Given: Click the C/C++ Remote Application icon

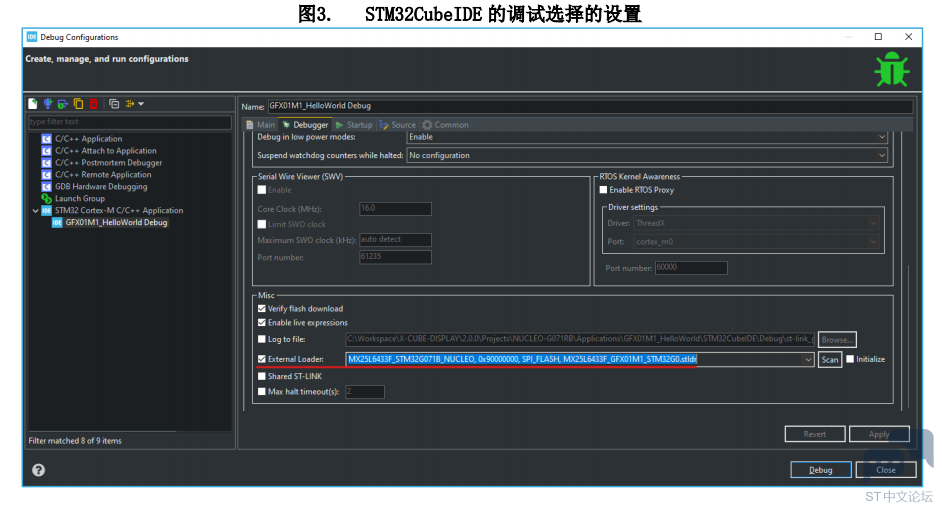Looking at the screenshot, I should click(46, 175).
